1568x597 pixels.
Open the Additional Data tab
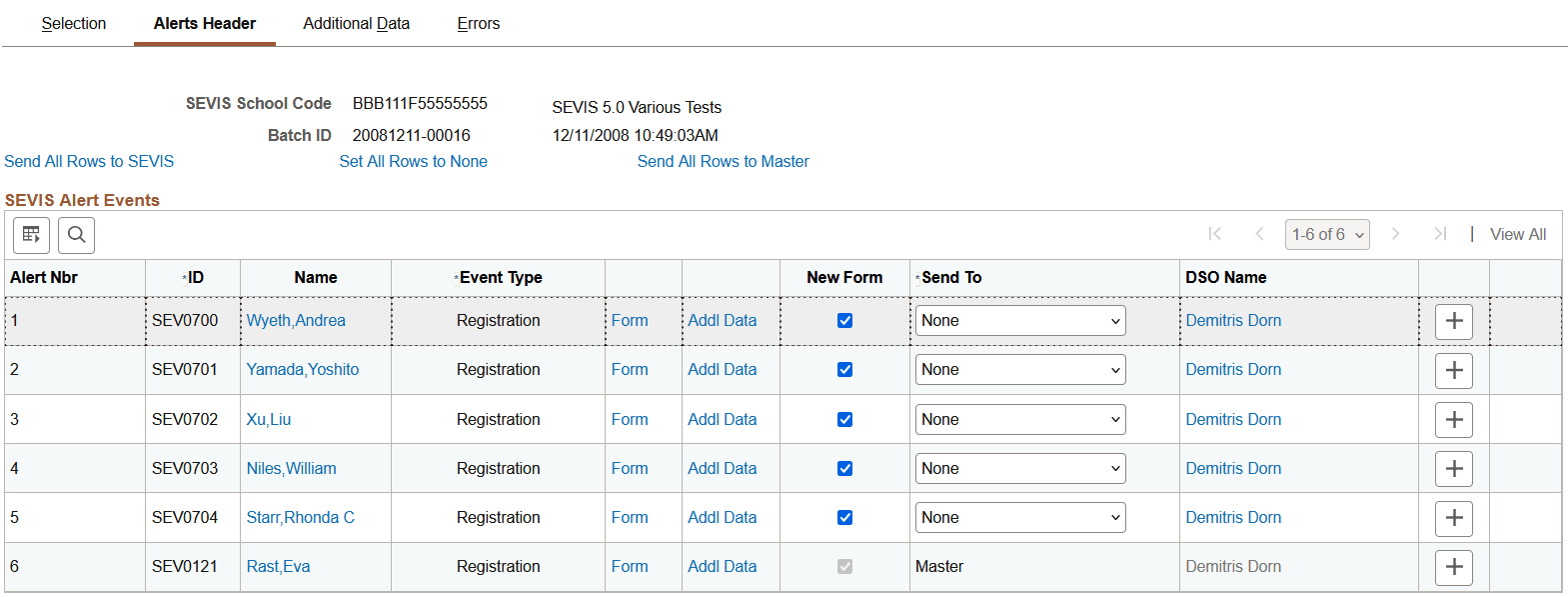pos(357,23)
